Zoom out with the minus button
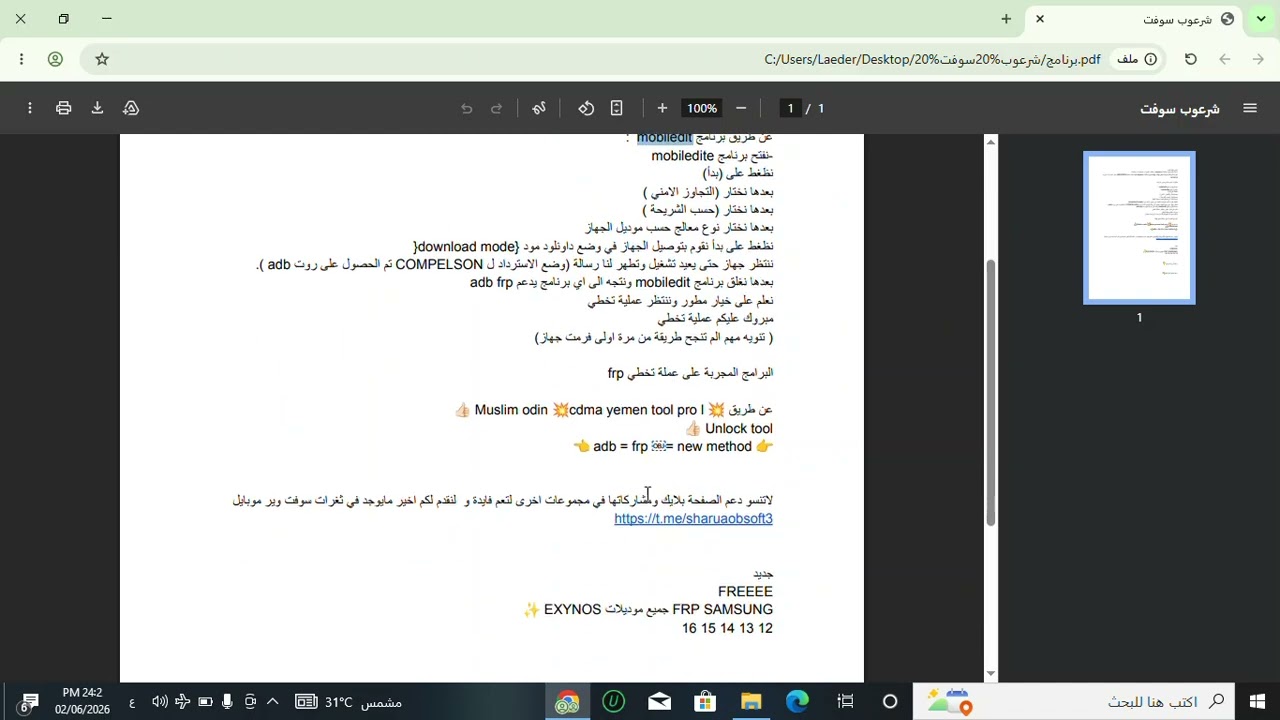 click(x=741, y=108)
